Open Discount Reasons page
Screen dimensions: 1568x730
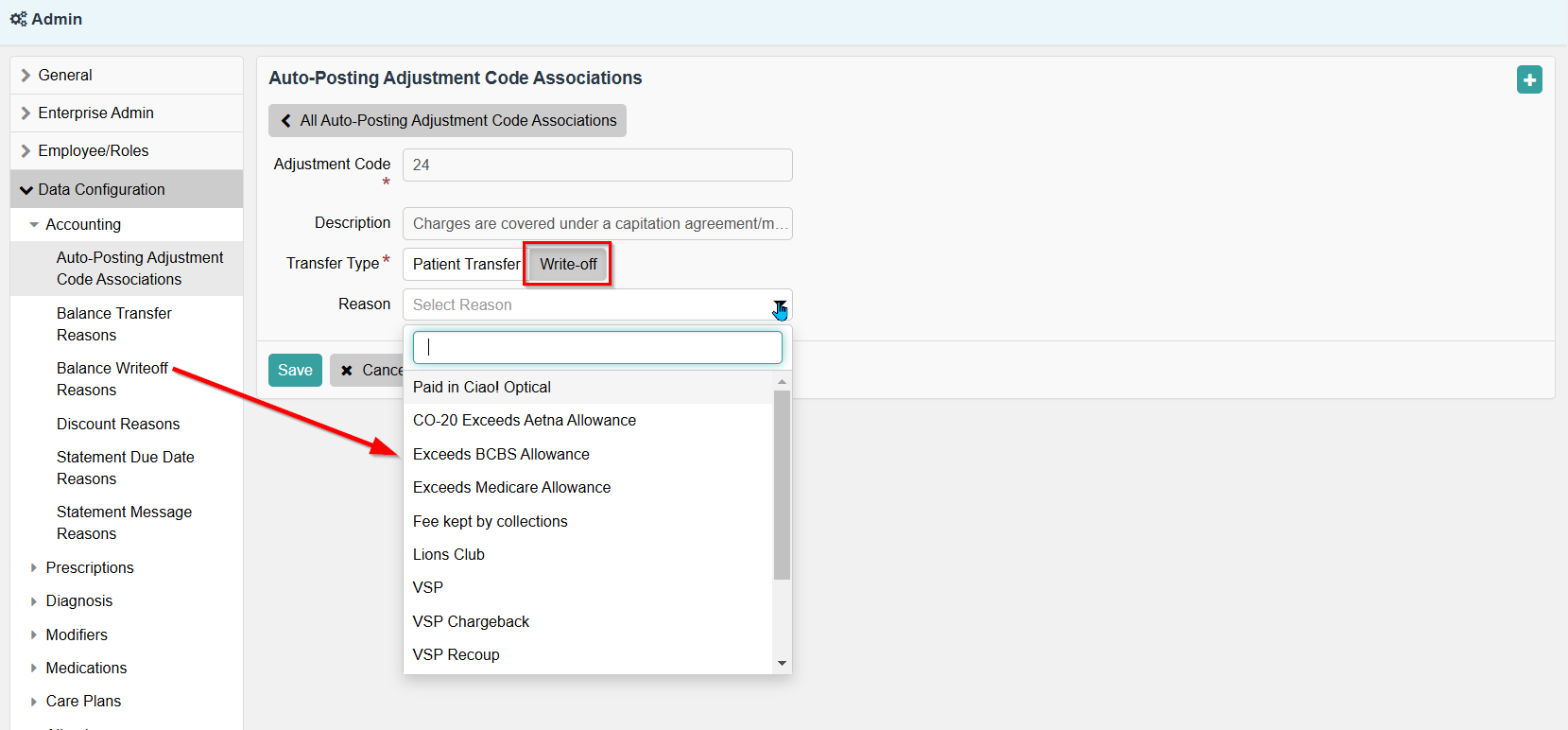coord(118,424)
